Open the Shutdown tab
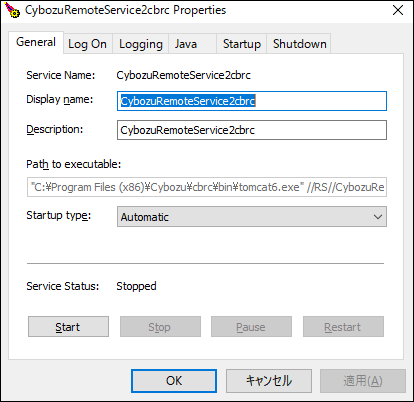The width and height of the screenshot is (414, 402). point(299,44)
